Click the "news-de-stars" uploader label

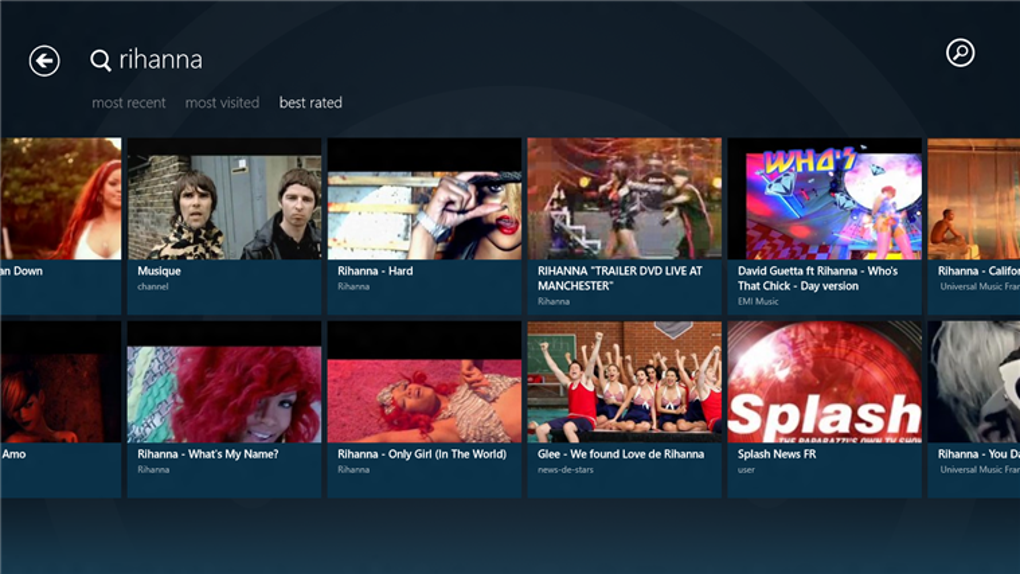[565, 470]
